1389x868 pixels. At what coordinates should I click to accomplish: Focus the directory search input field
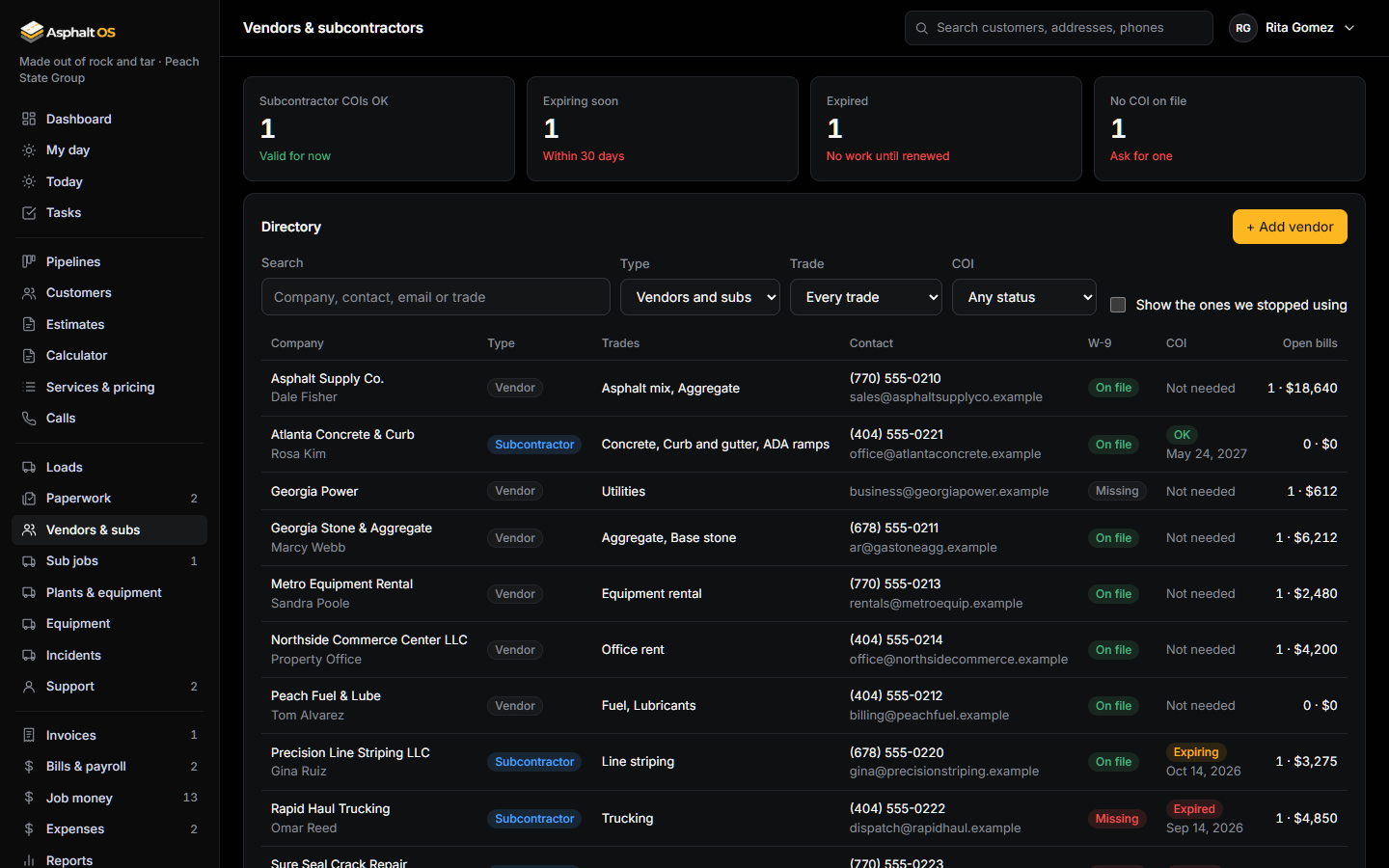436,297
